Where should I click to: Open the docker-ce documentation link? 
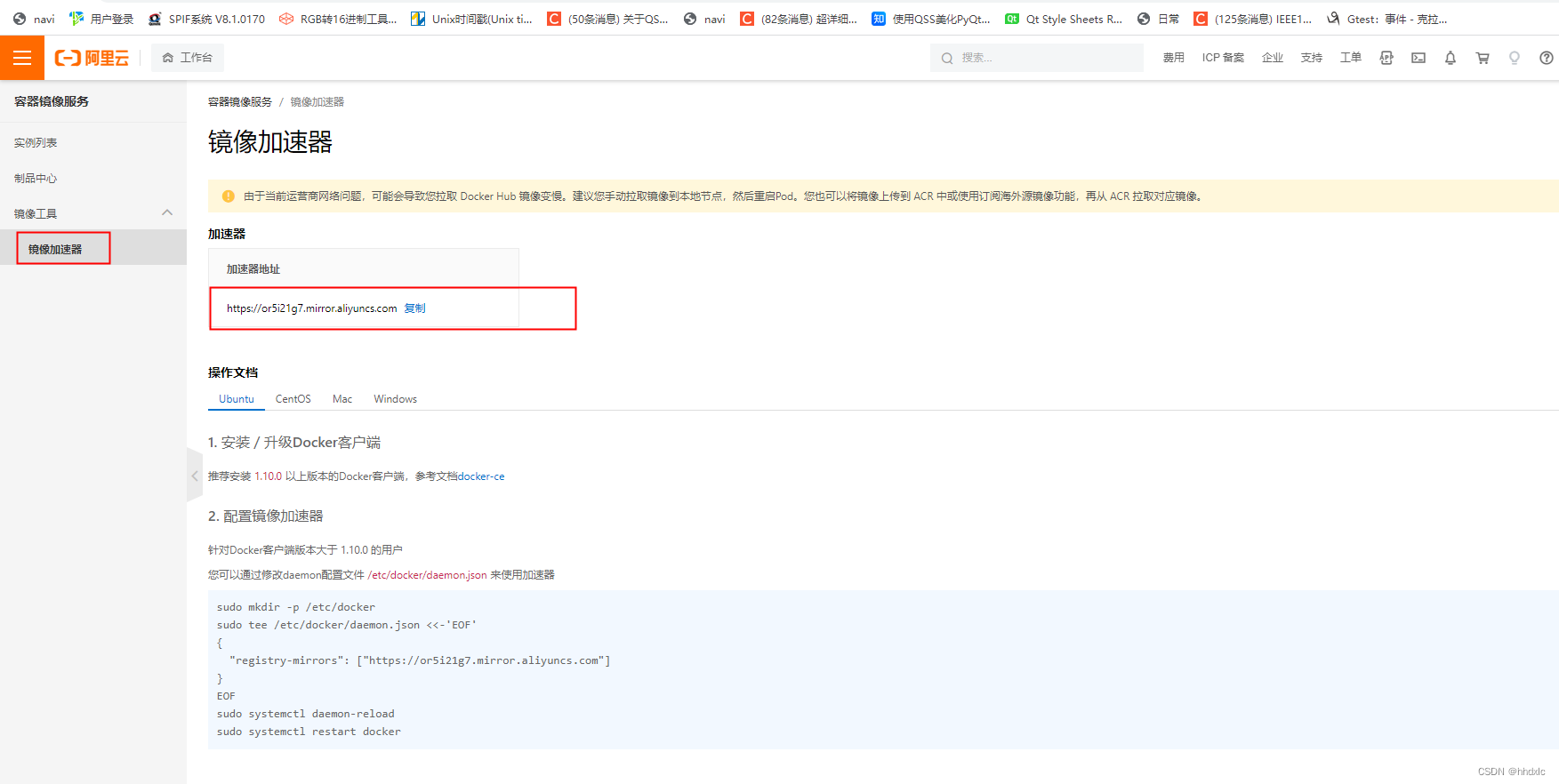(x=481, y=476)
